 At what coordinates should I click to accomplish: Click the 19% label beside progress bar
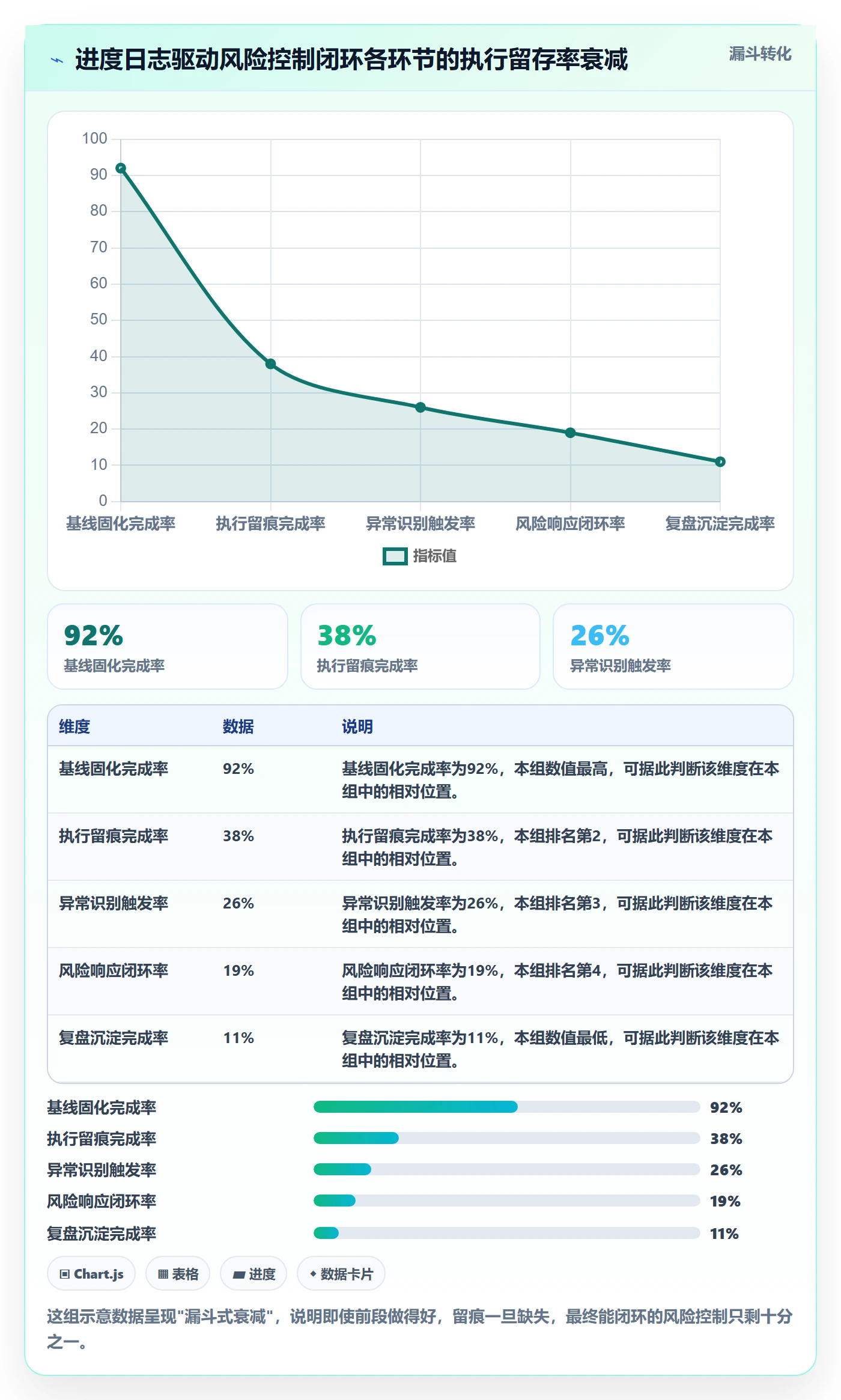point(725,1201)
